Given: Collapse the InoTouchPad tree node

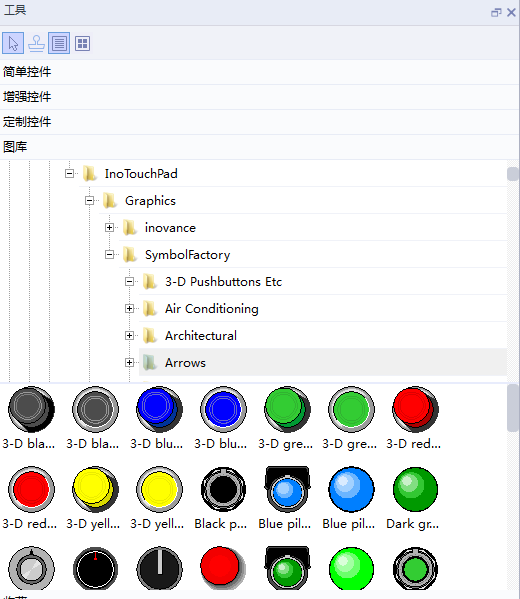Looking at the screenshot, I should point(69,173).
